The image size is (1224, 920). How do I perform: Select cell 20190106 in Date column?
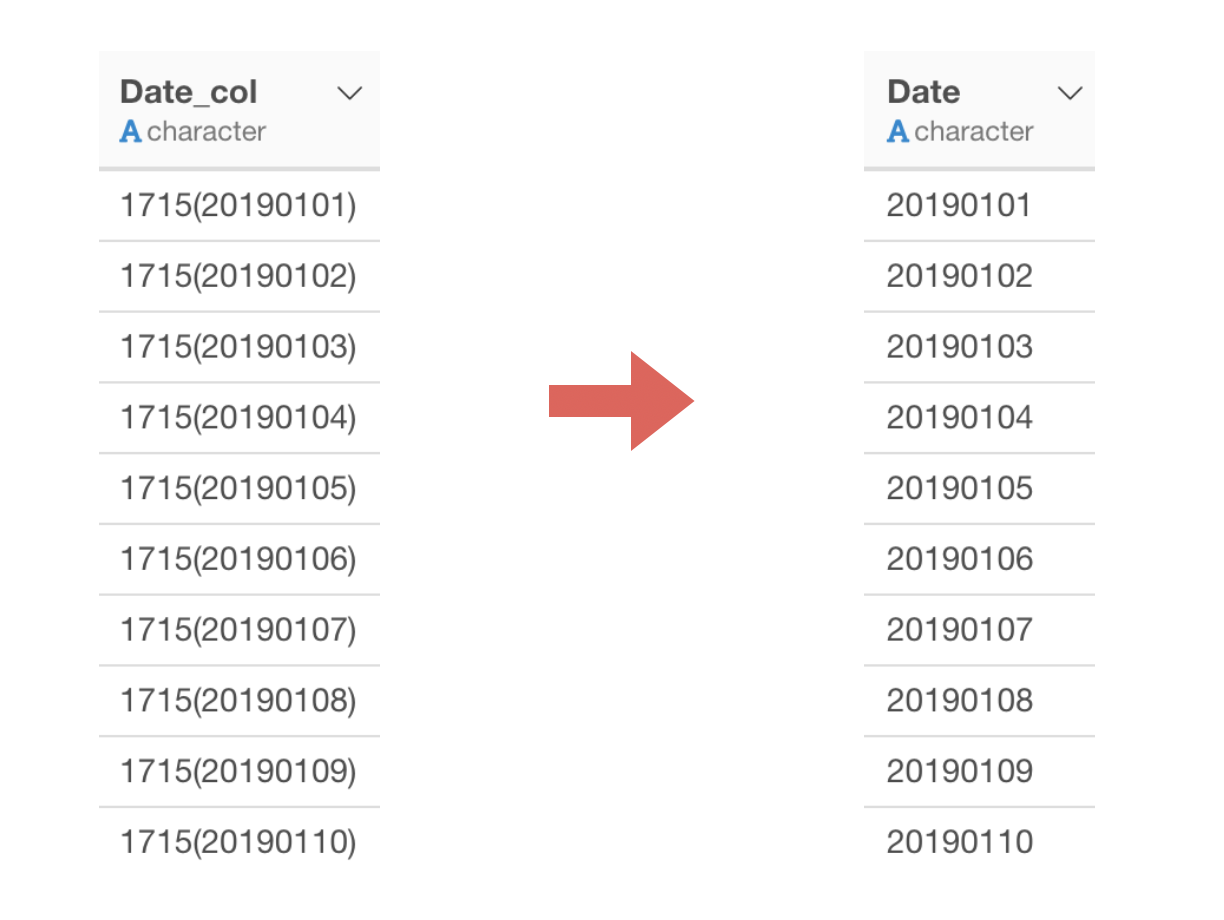pos(979,560)
